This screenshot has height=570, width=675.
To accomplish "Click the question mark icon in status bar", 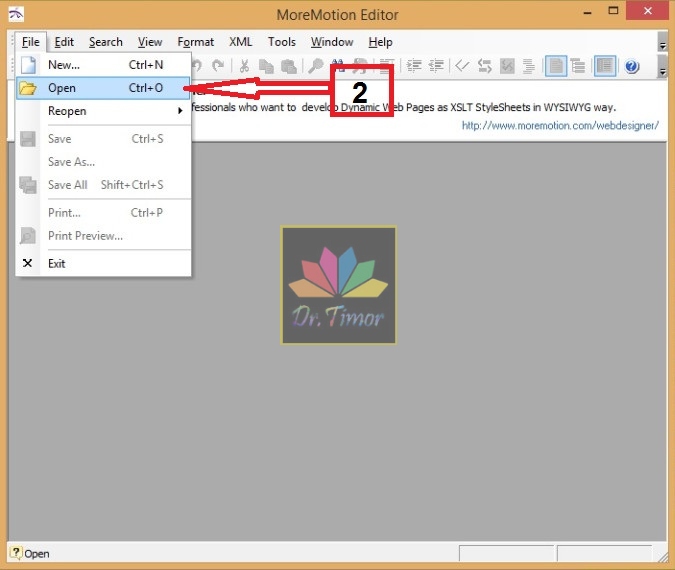I will [15, 552].
